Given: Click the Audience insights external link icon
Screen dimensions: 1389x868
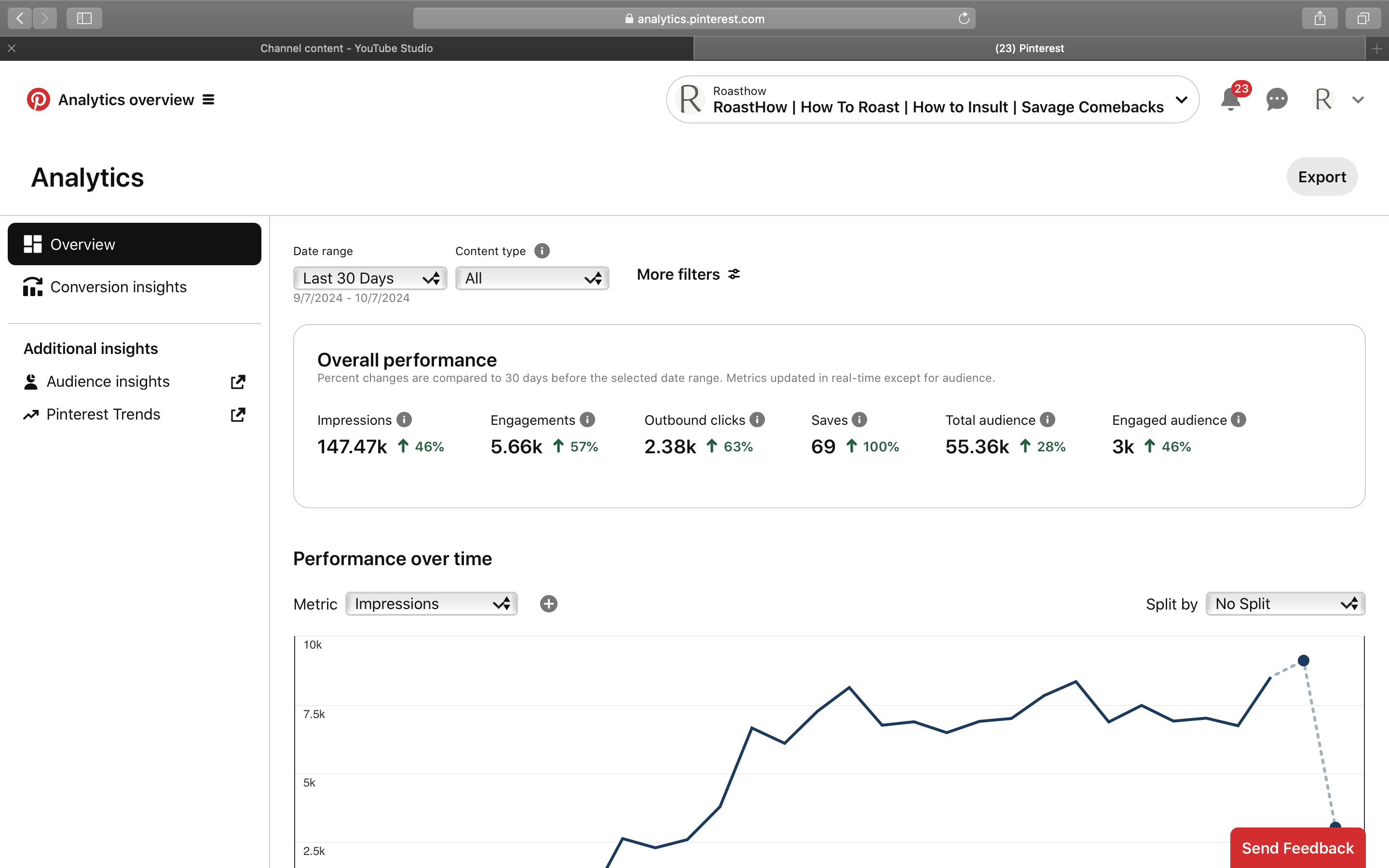Looking at the screenshot, I should pyautogui.click(x=238, y=382).
